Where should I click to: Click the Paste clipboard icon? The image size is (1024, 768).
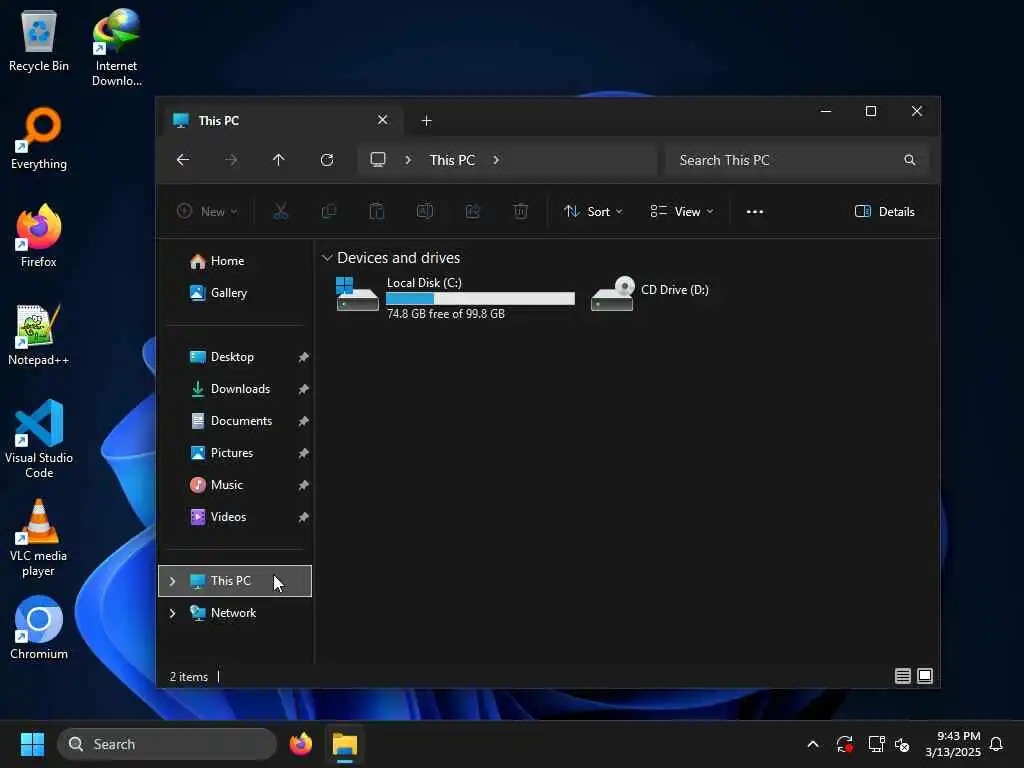[x=377, y=211]
